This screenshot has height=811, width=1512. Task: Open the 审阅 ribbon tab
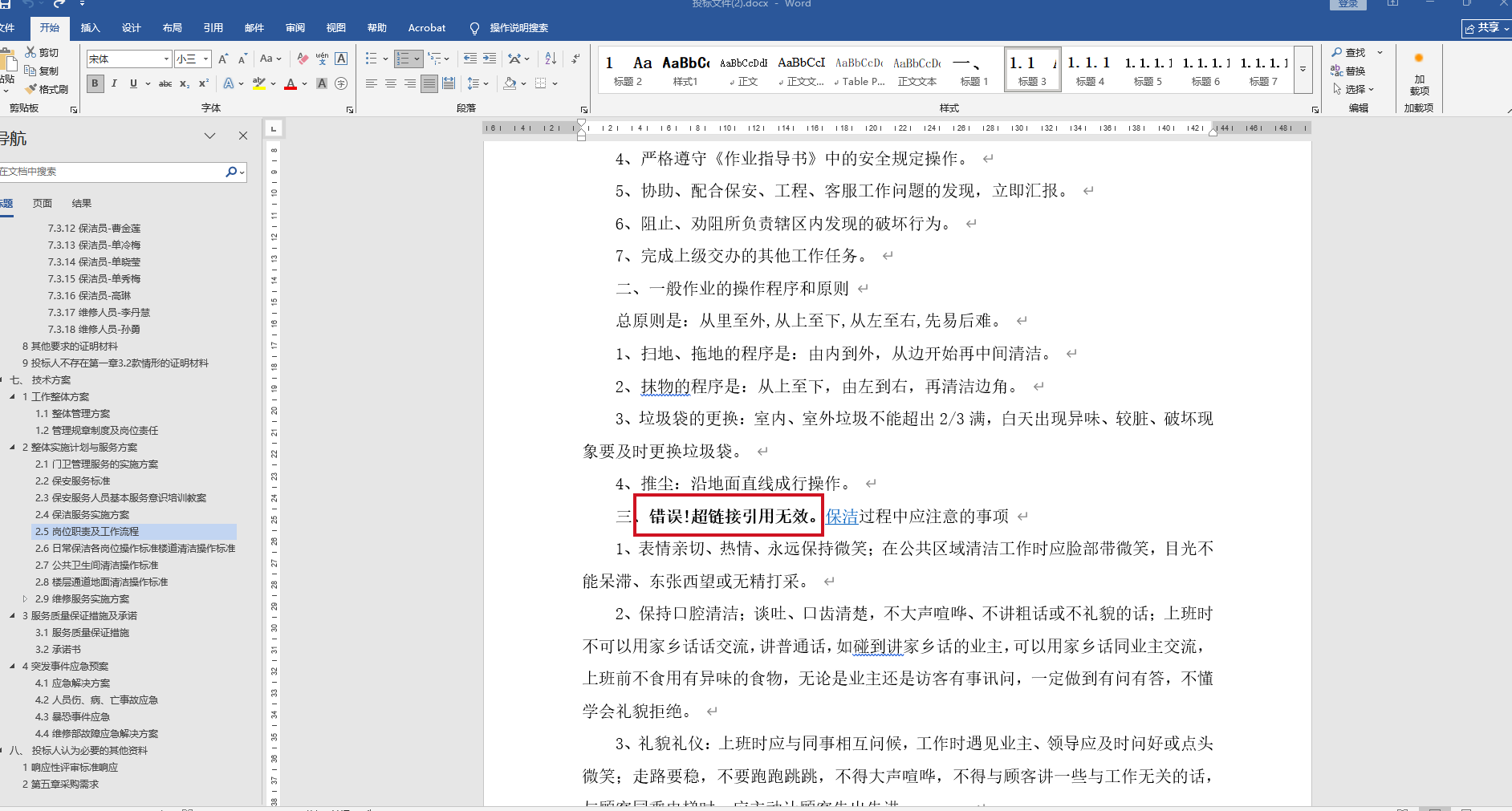(x=295, y=28)
